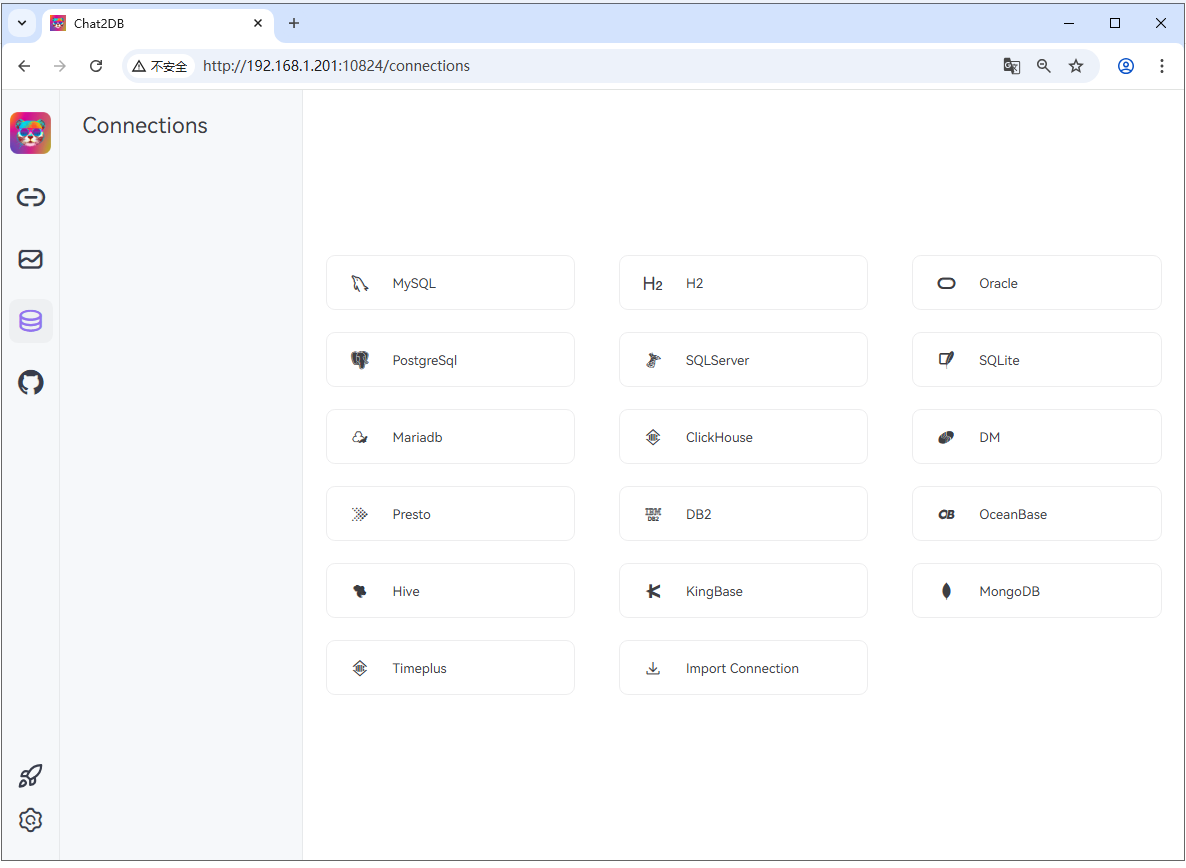The height and width of the screenshot is (868, 1186).
Task: Select the Chat2DB browser tab
Action: pos(157,23)
